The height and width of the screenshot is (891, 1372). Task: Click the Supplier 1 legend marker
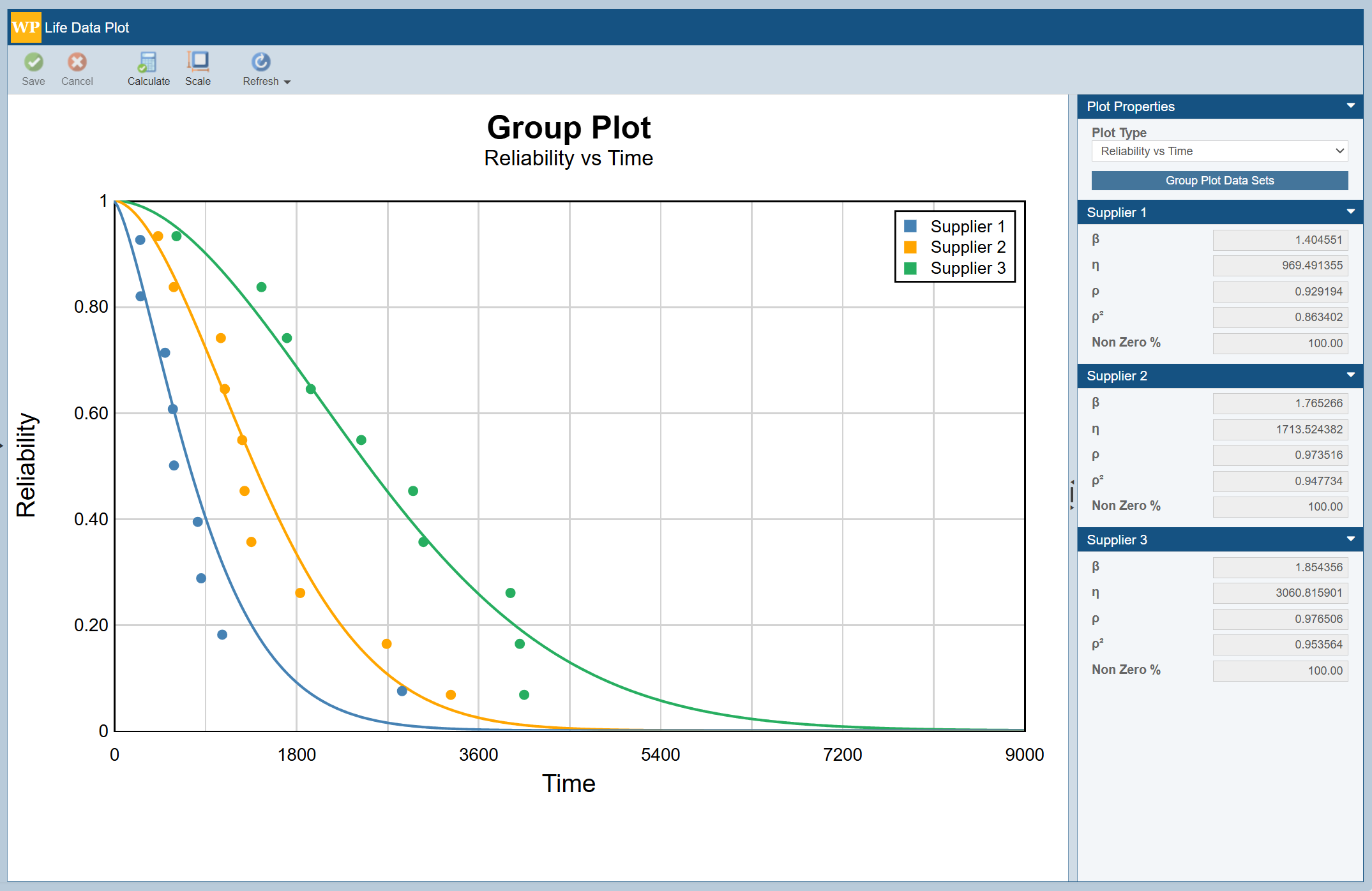(x=911, y=226)
